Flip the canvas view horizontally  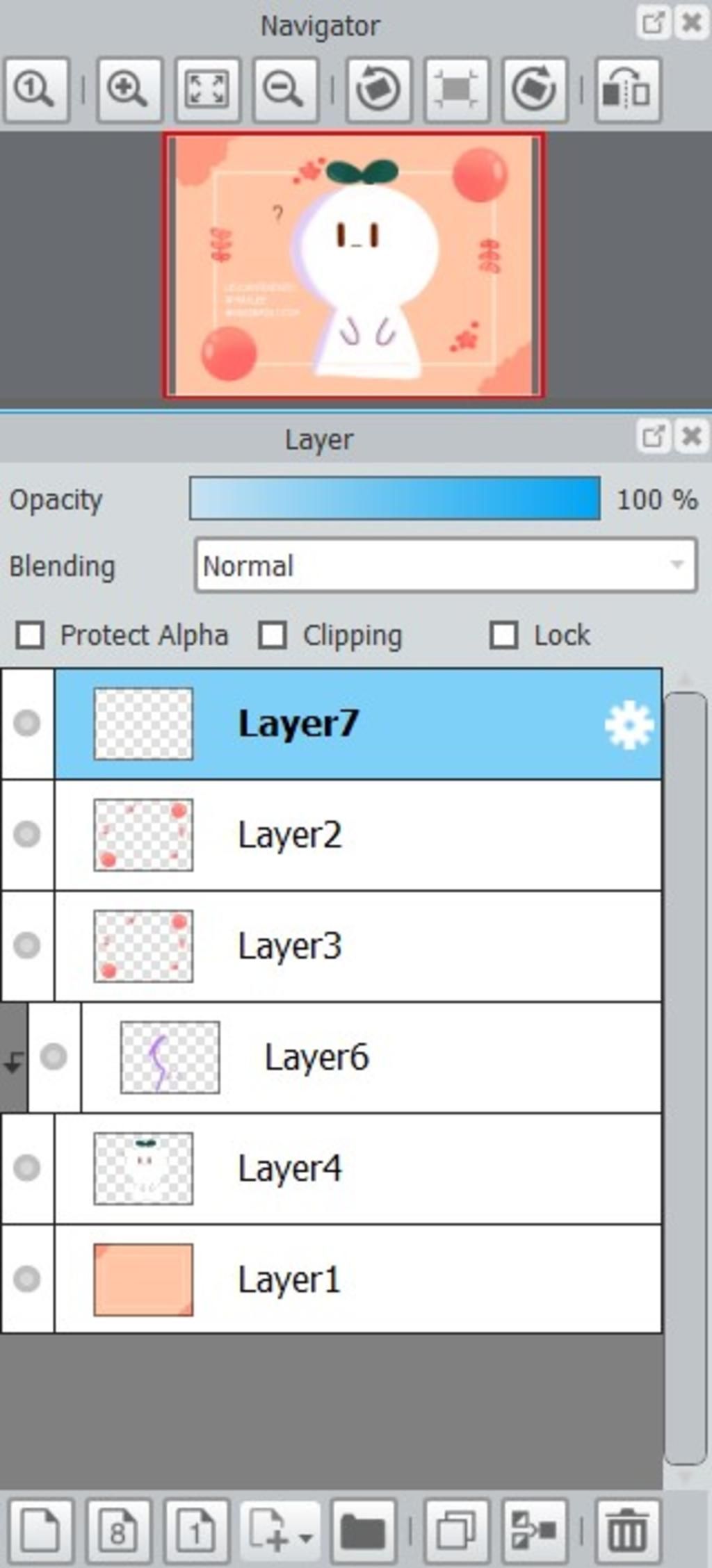(x=627, y=90)
